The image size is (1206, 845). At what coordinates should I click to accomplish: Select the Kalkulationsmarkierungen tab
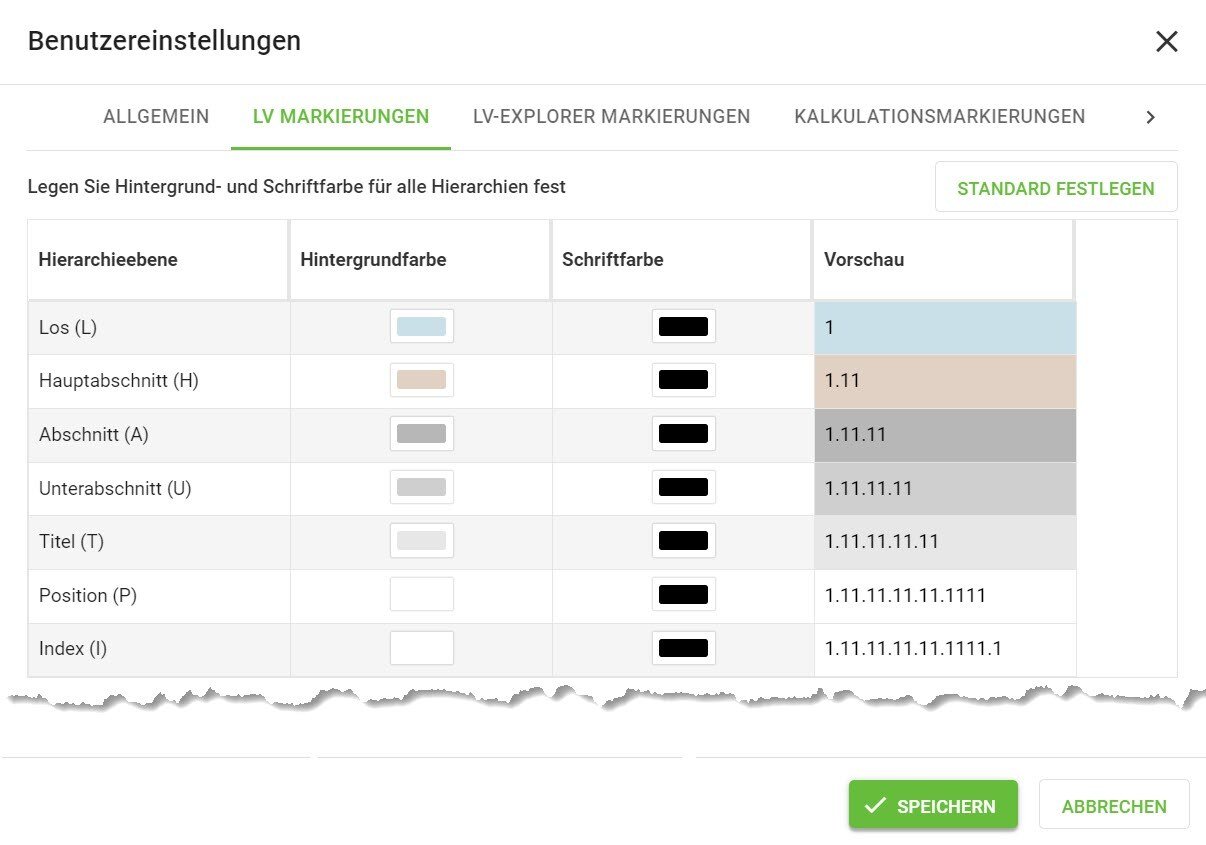[x=939, y=117]
